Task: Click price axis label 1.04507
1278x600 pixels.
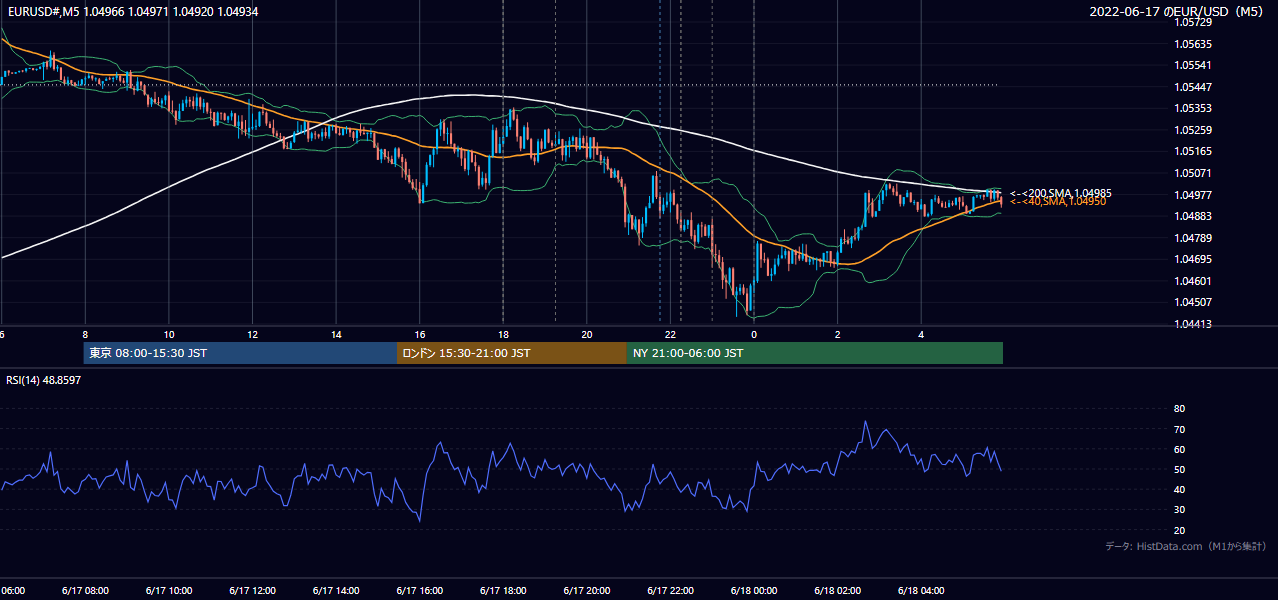Action: tap(1192, 302)
